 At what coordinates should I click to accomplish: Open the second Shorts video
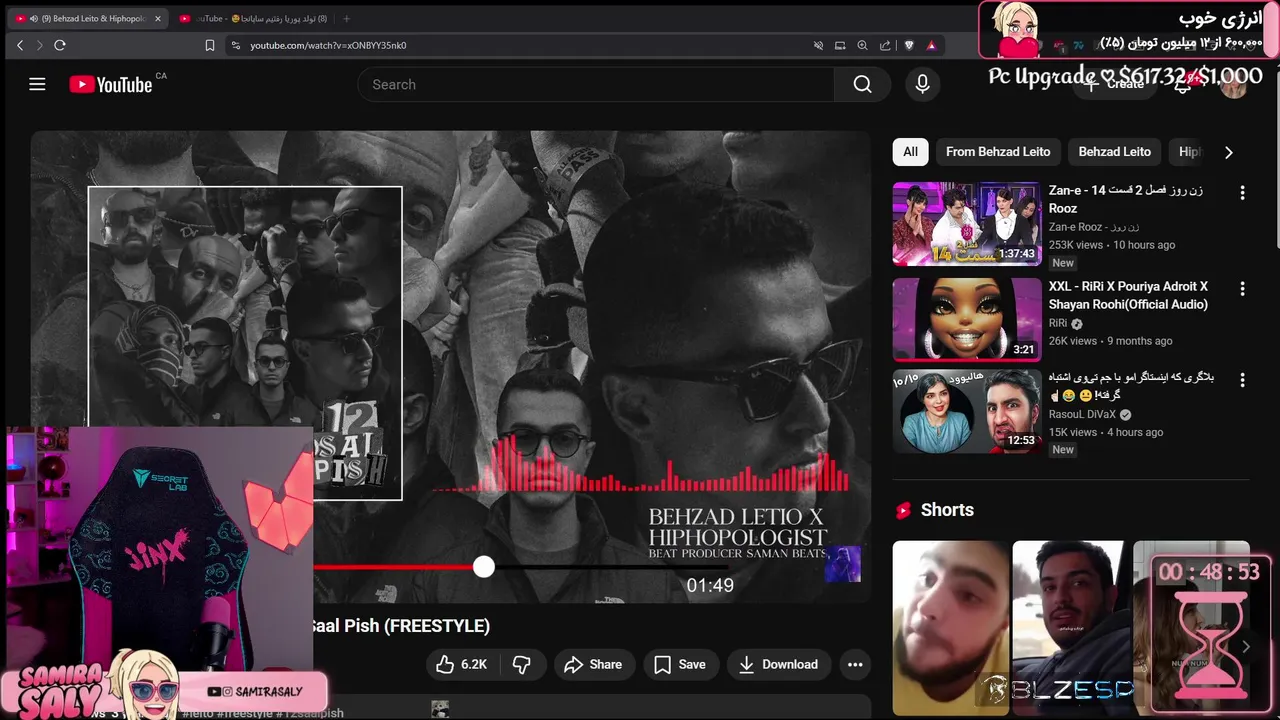point(1070,628)
